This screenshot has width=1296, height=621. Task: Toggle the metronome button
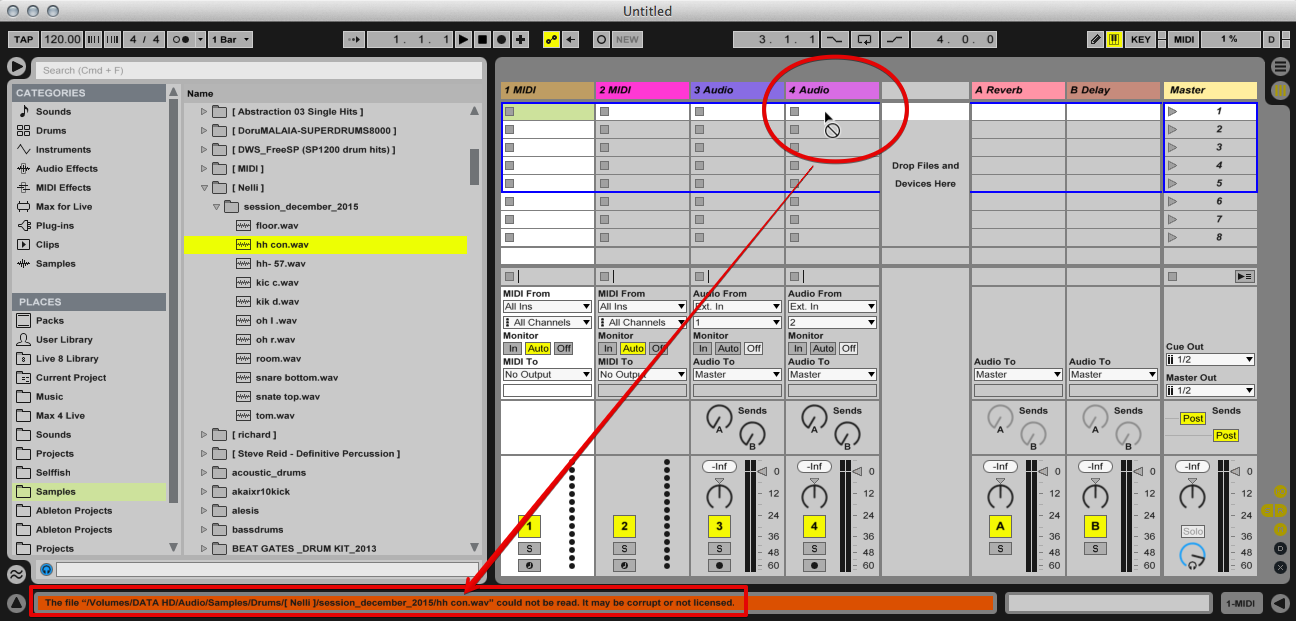coord(181,40)
